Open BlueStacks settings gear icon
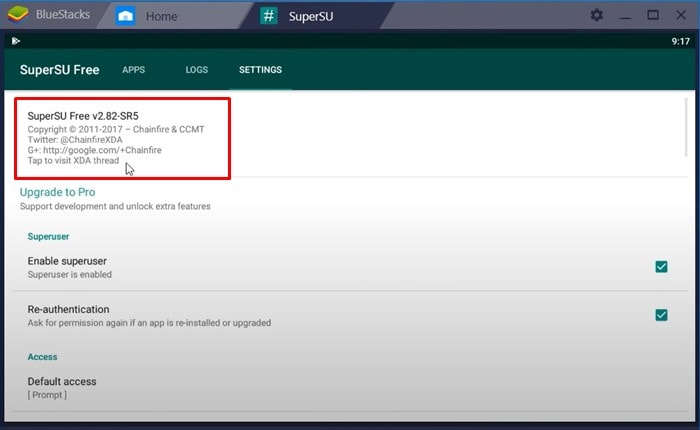 coord(596,15)
